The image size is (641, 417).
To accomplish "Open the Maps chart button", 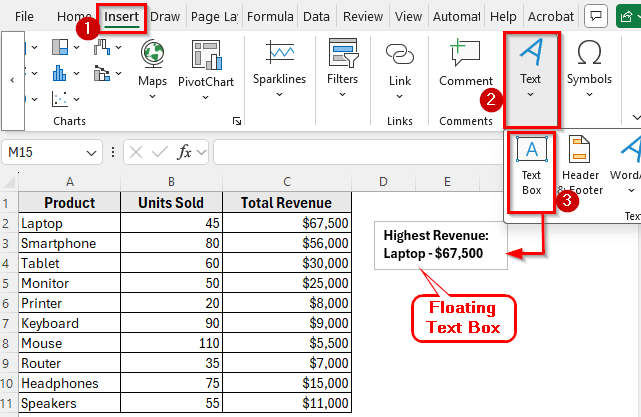I will 152,69.
